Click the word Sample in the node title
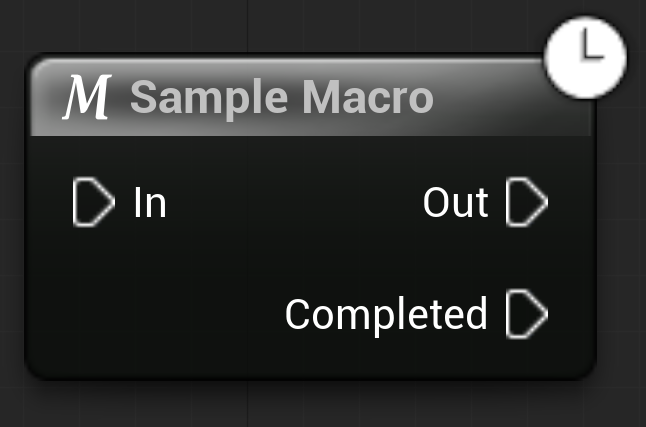Image resolution: width=646 pixels, height=427 pixels. point(208,100)
